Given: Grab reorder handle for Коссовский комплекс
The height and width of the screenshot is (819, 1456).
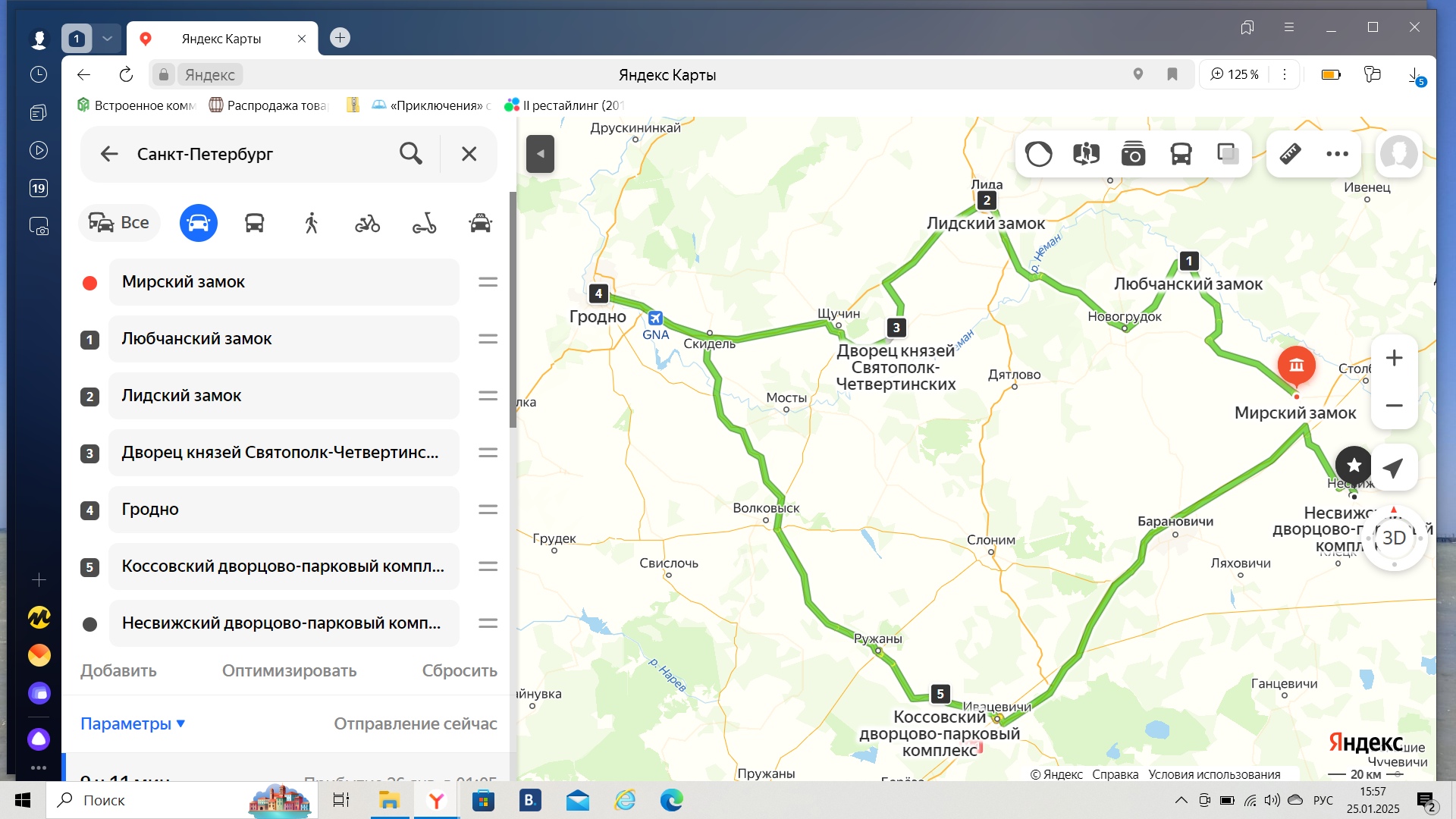Looking at the screenshot, I should 488,566.
